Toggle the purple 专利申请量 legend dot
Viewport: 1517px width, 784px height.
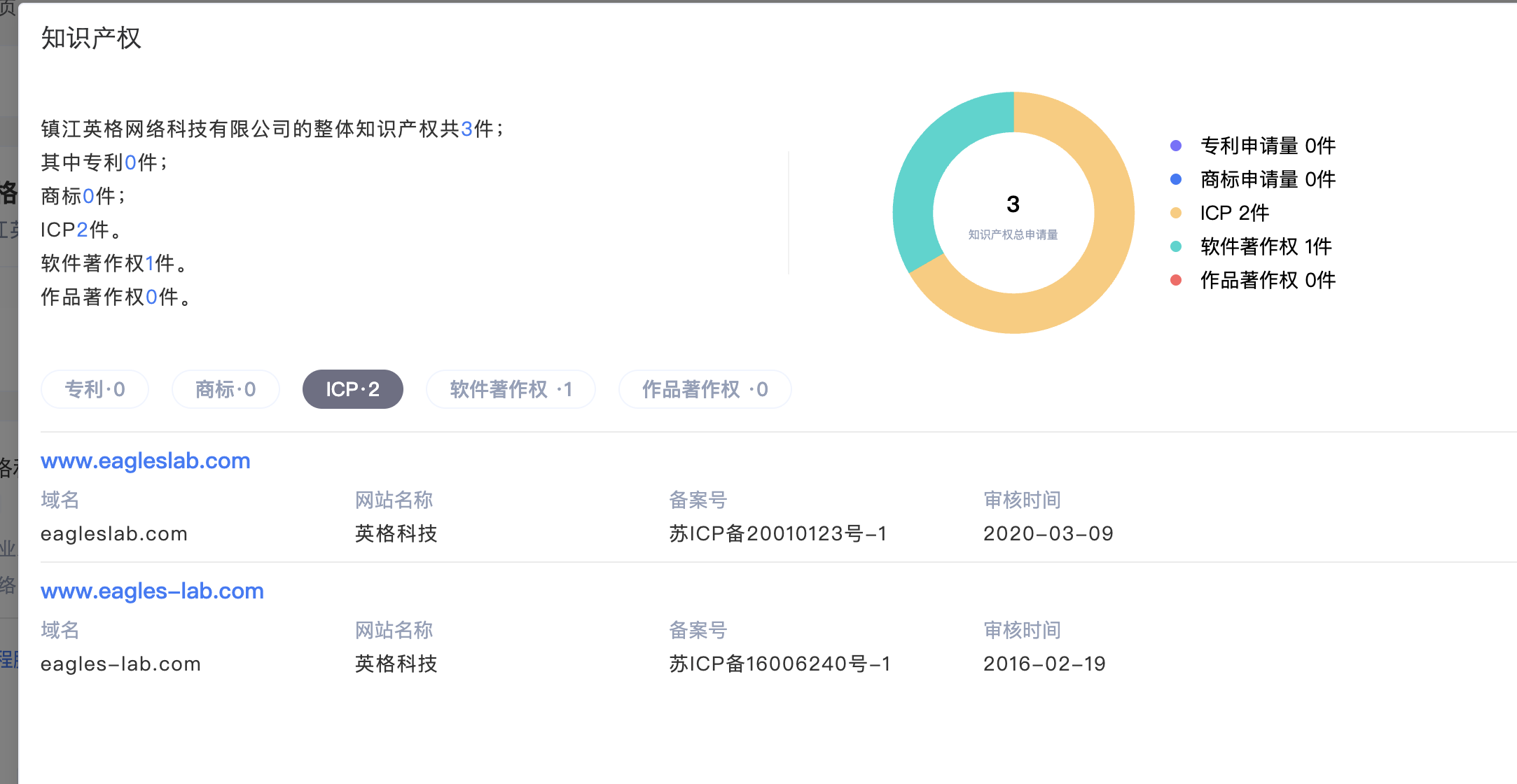click(1176, 146)
